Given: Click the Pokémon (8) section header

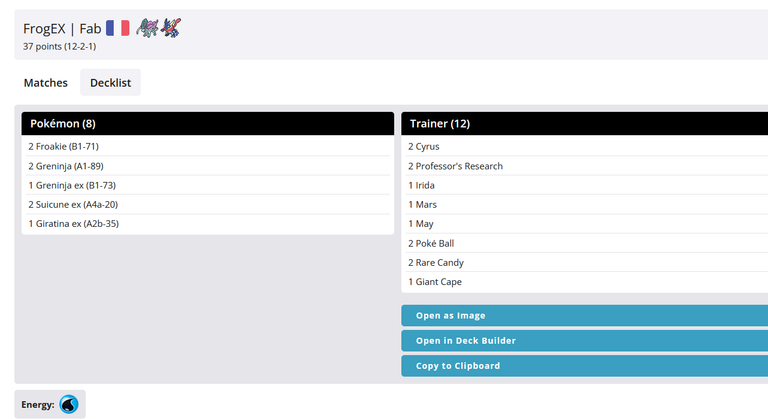Looking at the screenshot, I should point(208,123).
